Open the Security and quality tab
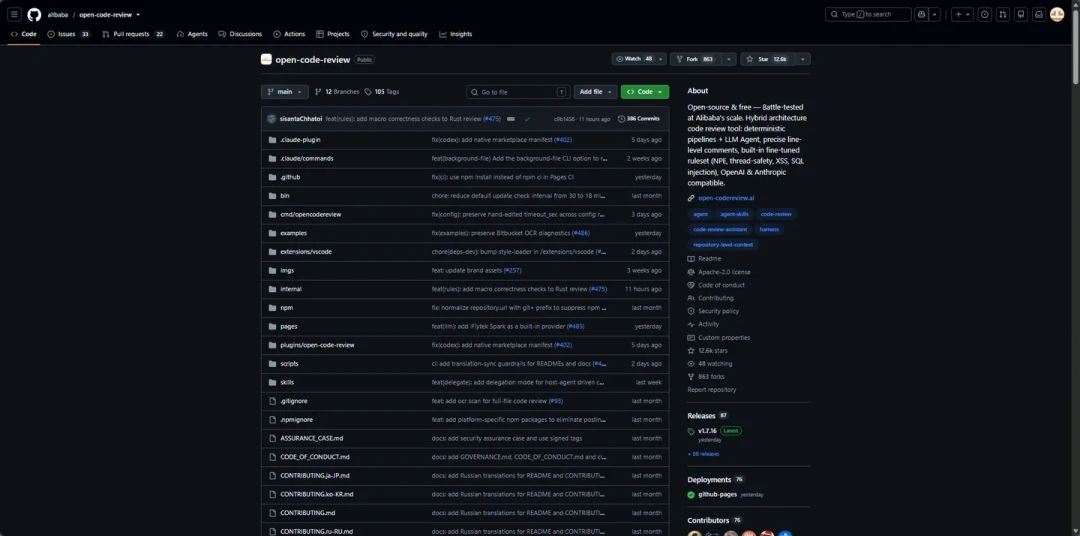1080x536 pixels. (394, 34)
